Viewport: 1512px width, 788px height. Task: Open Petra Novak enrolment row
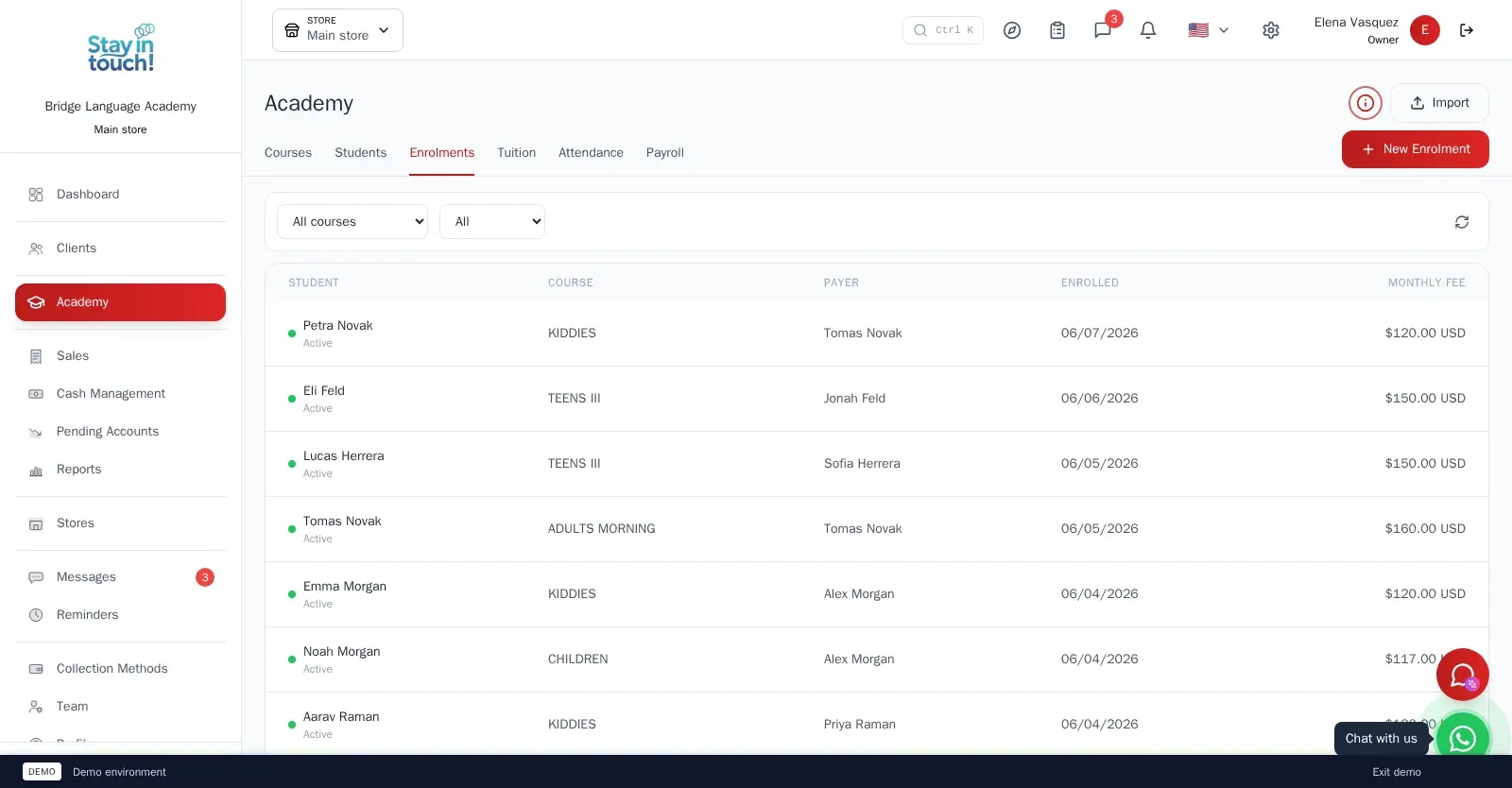(x=877, y=334)
